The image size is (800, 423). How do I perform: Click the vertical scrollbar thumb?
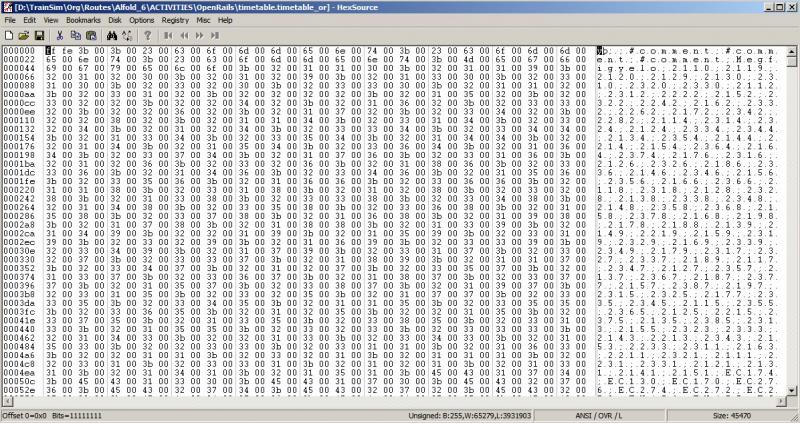tap(791, 62)
